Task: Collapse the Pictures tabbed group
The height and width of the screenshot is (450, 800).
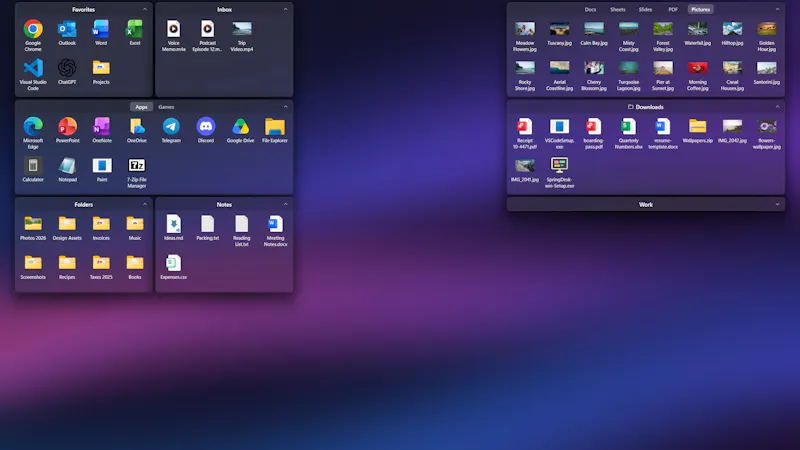Action: (x=777, y=9)
